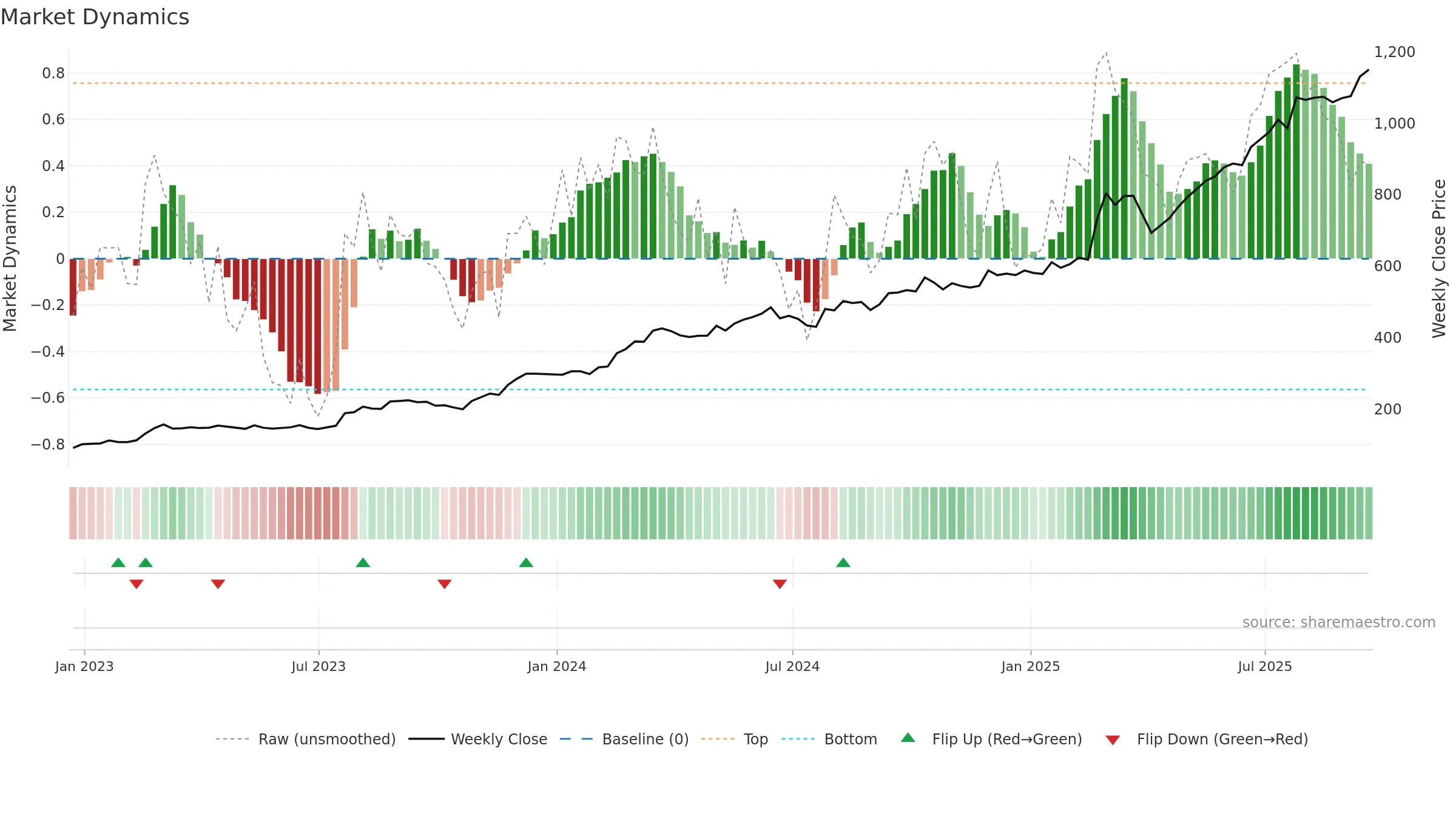This screenshot has height=819, width=1456.
Task: Click the −0.4 left axis value
Action: 48,352
